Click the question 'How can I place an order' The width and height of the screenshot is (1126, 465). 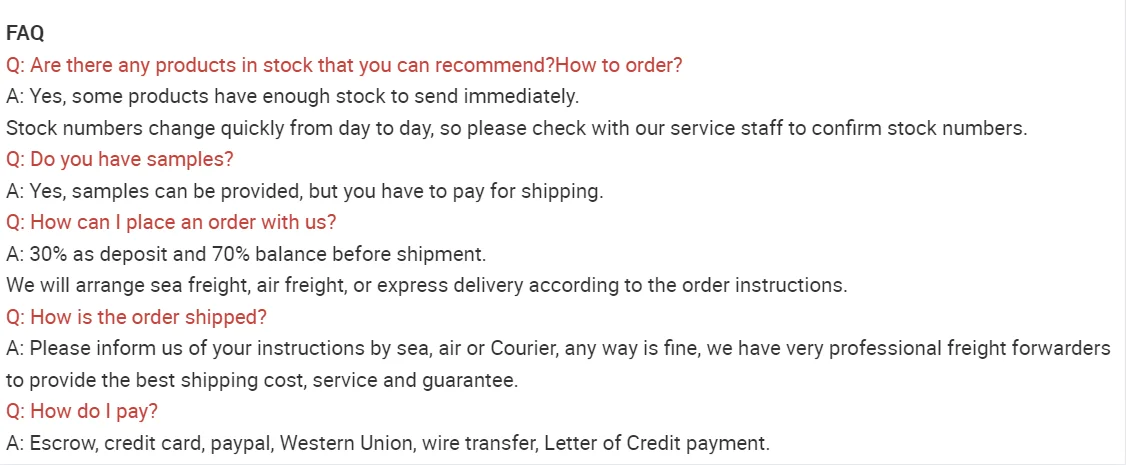pos(171,222)
